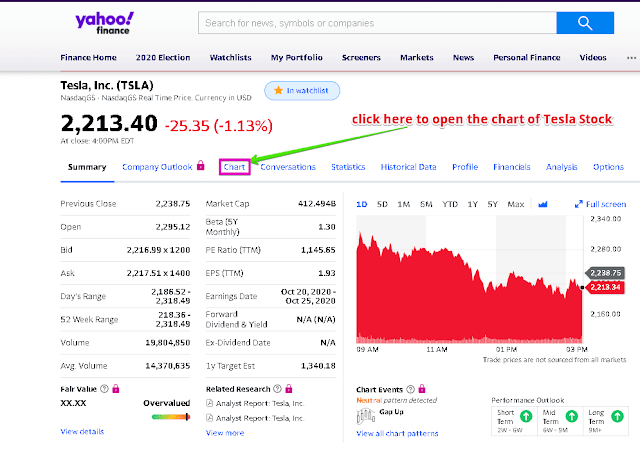Click the Gap Up candlestick pattern icon
The height and width of the screenshot is (451, 640).
point(366,416)
